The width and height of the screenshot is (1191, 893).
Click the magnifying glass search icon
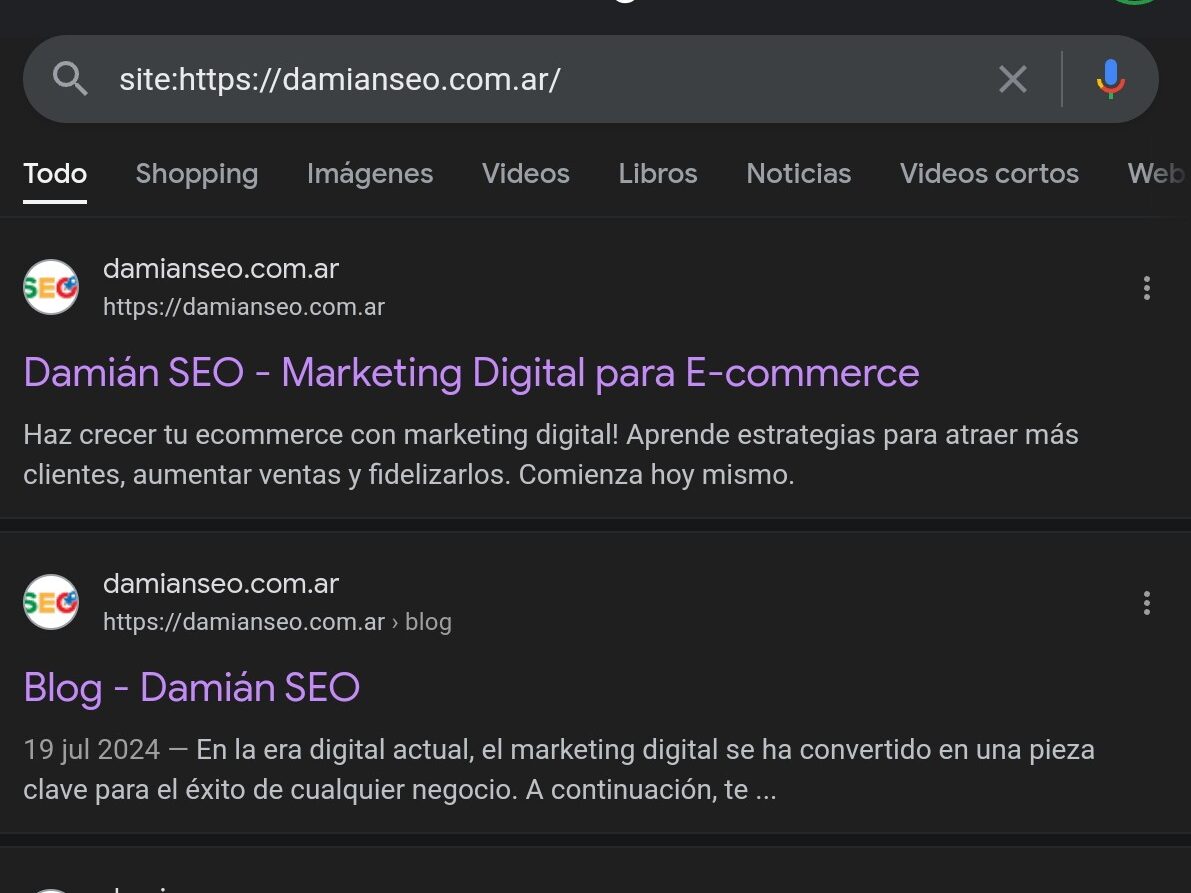pos(70,78)
